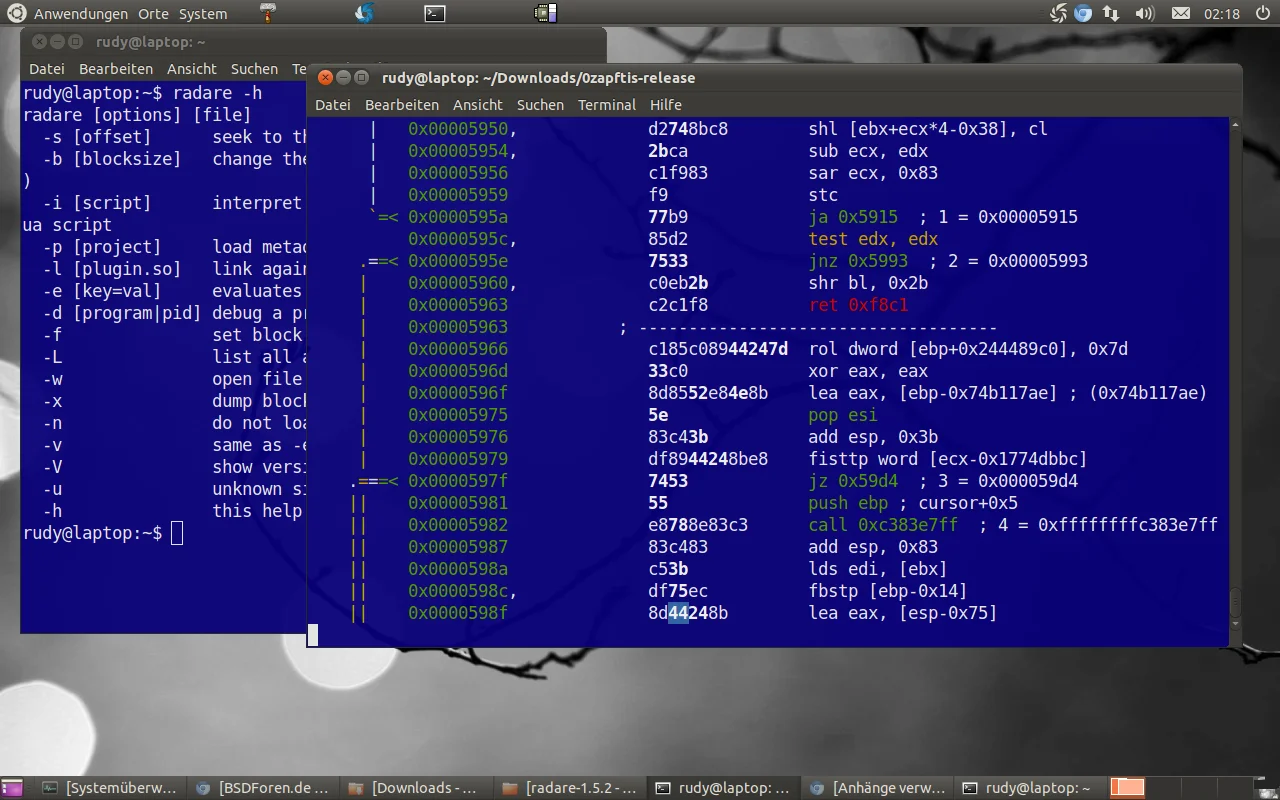Viewport: 1280px width, 800px height.
Task: Open Suchen menu in 0zapftis-release terminal
Action: tap(540, 104)
